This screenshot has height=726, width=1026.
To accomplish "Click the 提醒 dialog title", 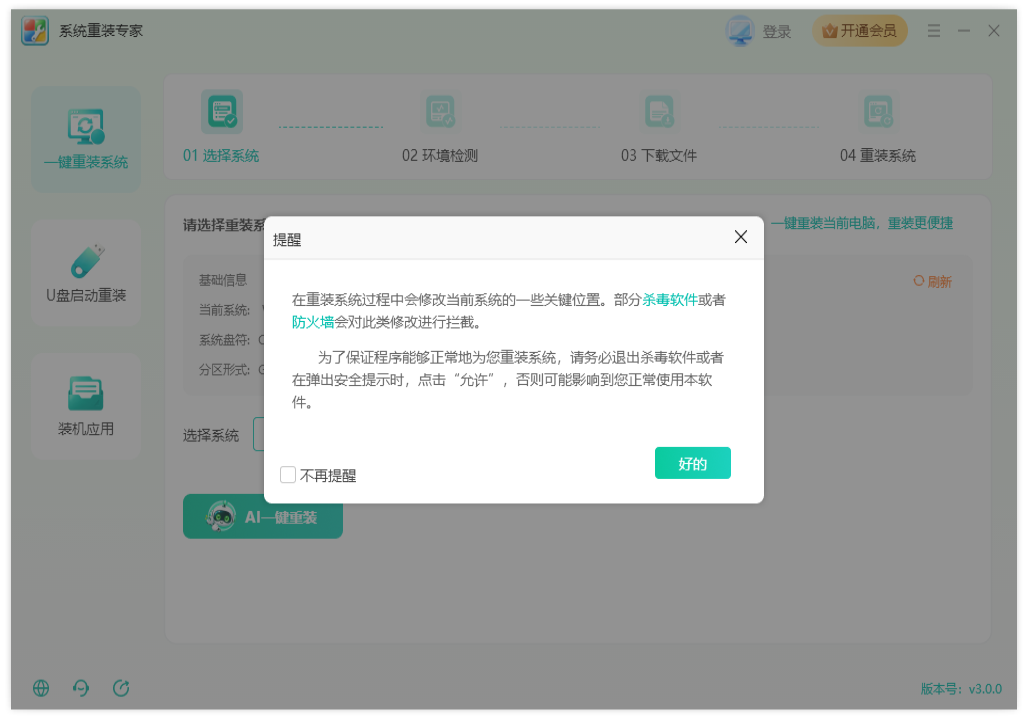I will click(x=287, y=240).
